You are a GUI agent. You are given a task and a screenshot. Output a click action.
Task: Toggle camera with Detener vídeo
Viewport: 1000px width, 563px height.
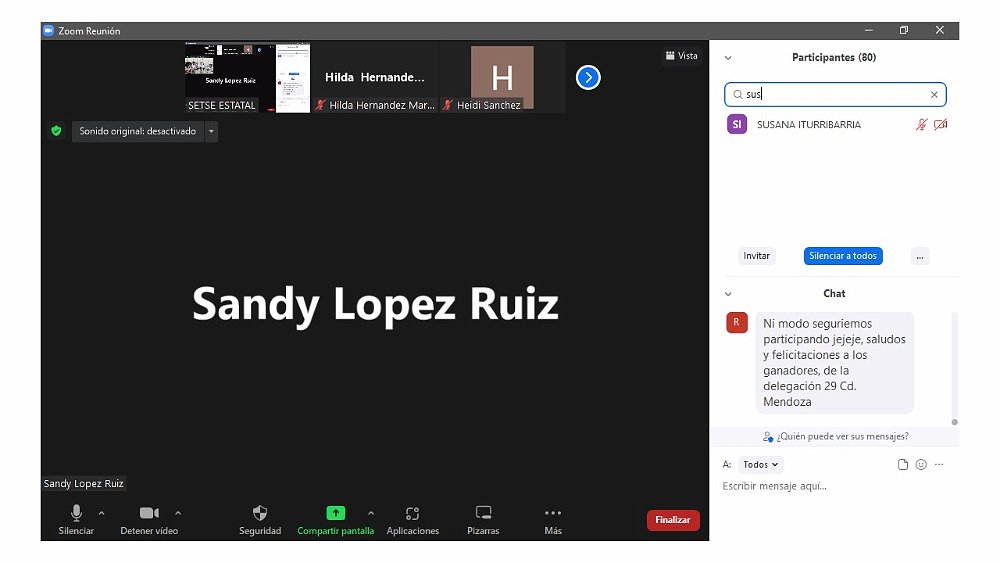click(149, 514)
